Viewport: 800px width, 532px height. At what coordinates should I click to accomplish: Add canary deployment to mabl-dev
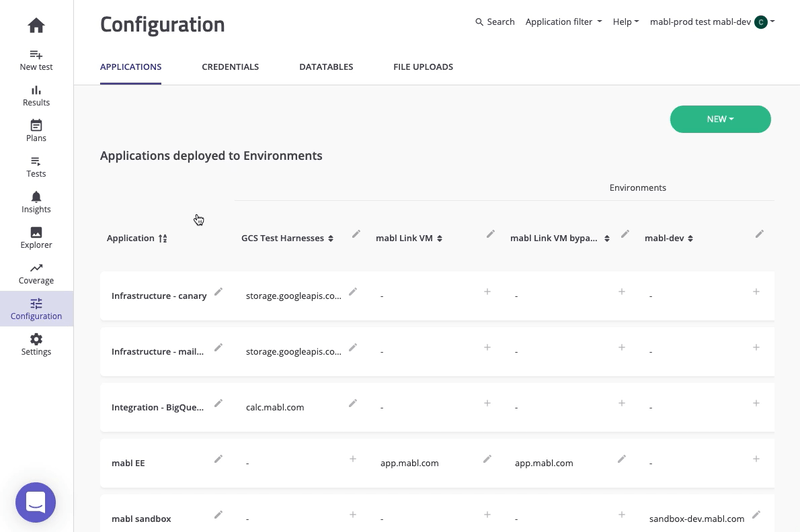coord(756,292)
